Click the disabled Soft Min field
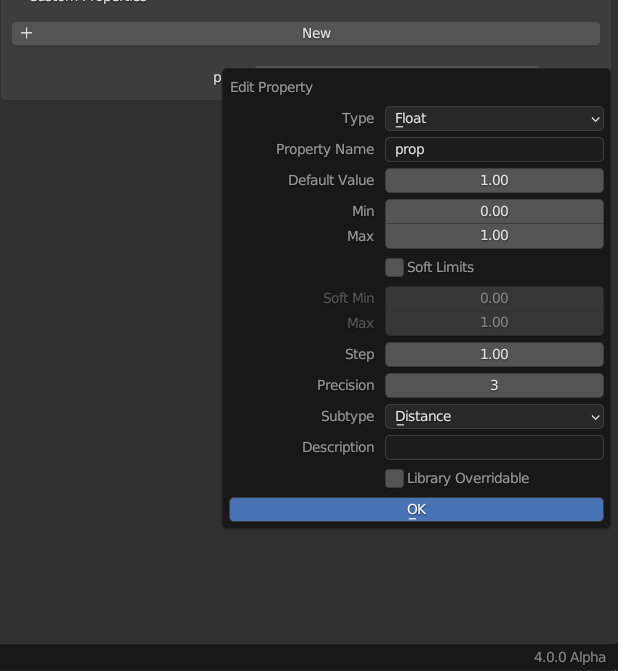This screenshot has height=671, width=623. coord(494,298)
